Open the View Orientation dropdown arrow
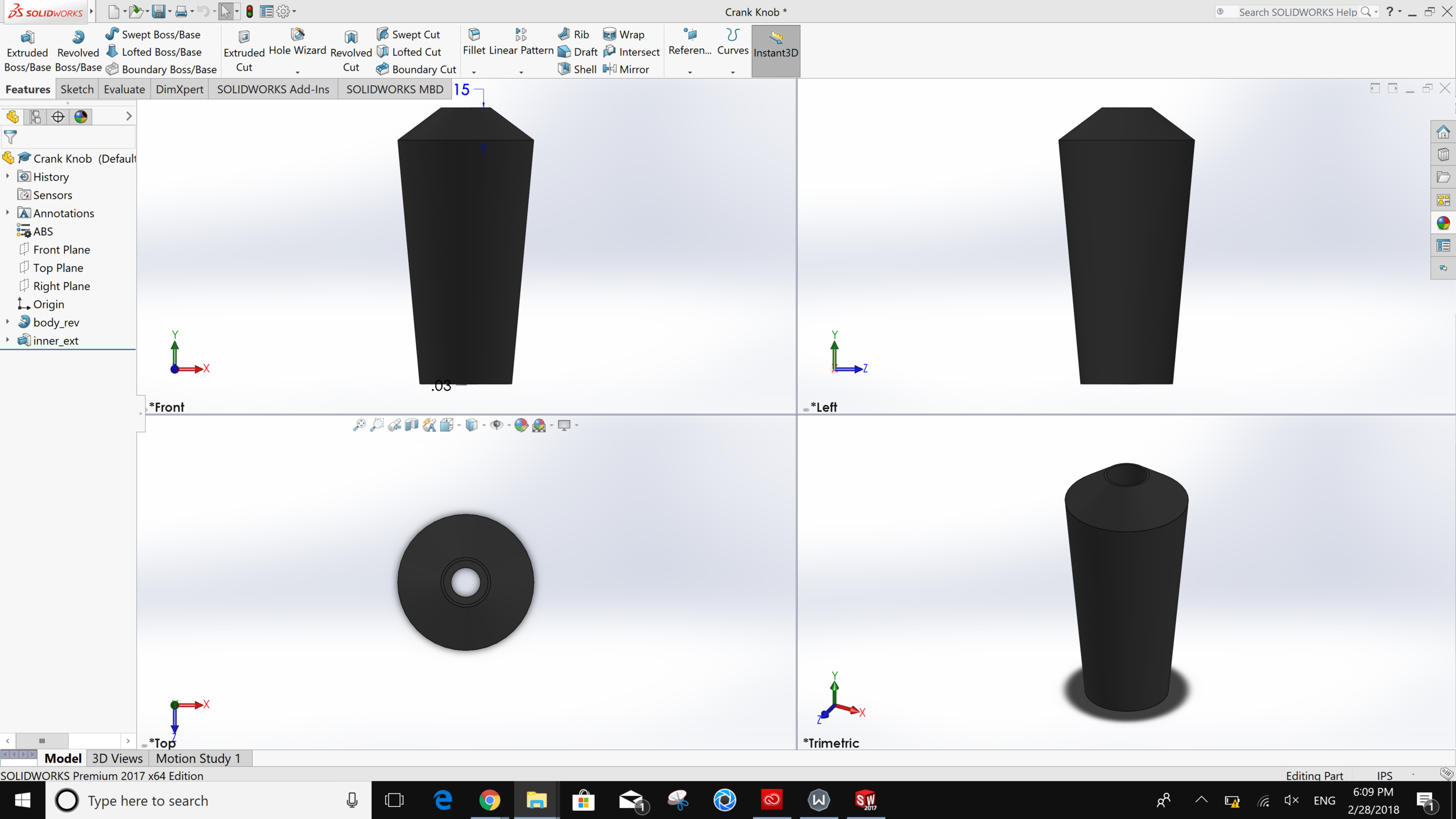1456x819 pixels. coord(459,426)
